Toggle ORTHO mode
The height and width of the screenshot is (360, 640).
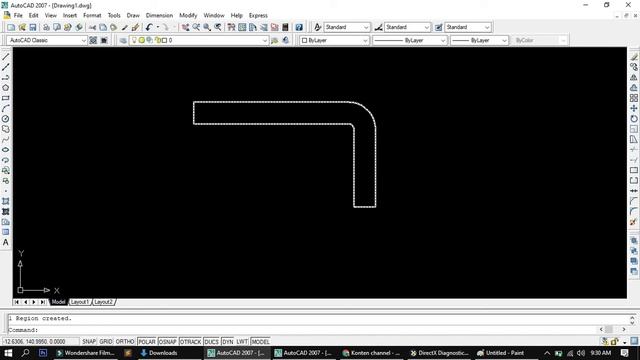tap(124, 342)
